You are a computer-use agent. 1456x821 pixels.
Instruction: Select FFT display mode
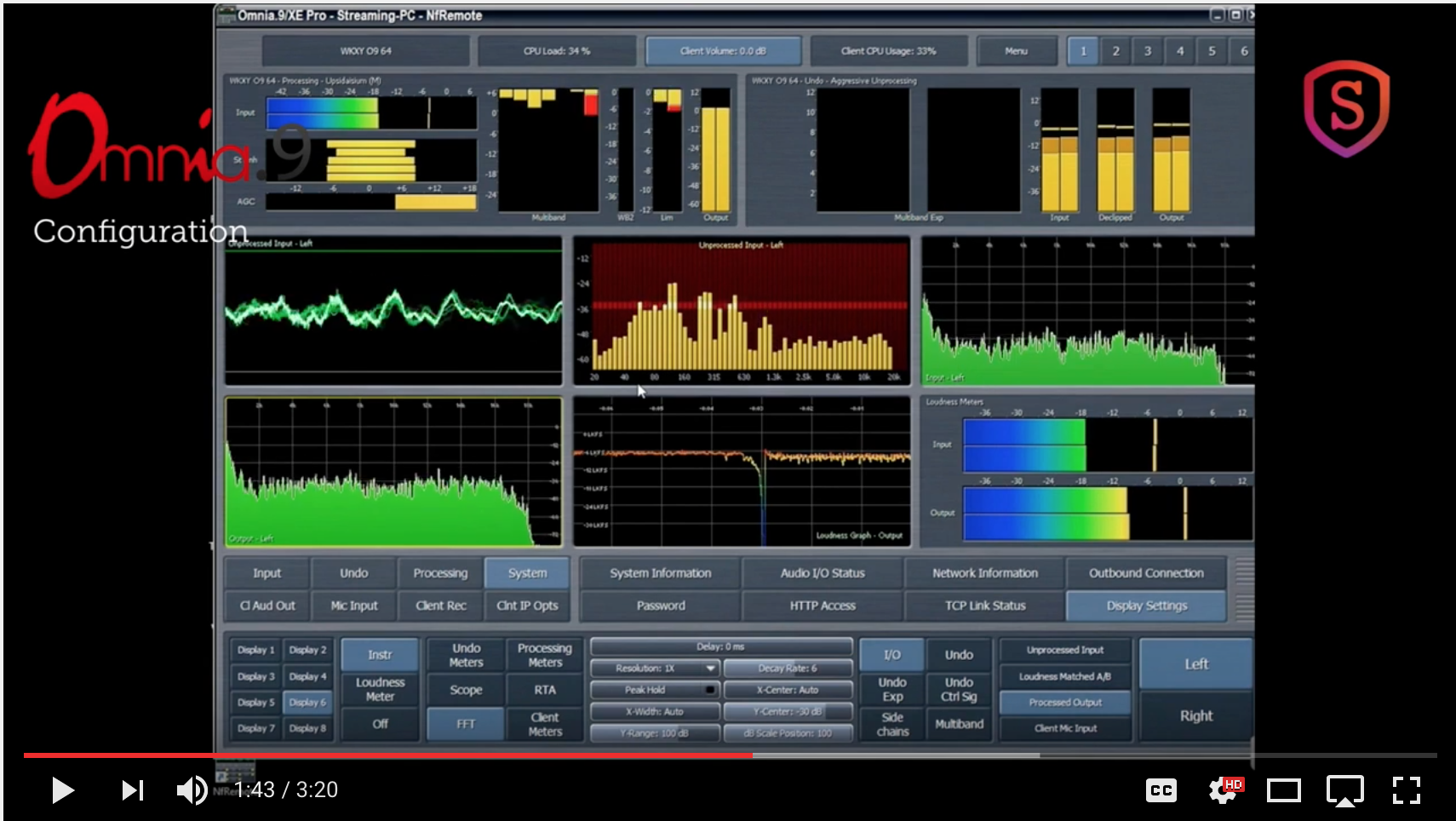[x=465, y=723]
